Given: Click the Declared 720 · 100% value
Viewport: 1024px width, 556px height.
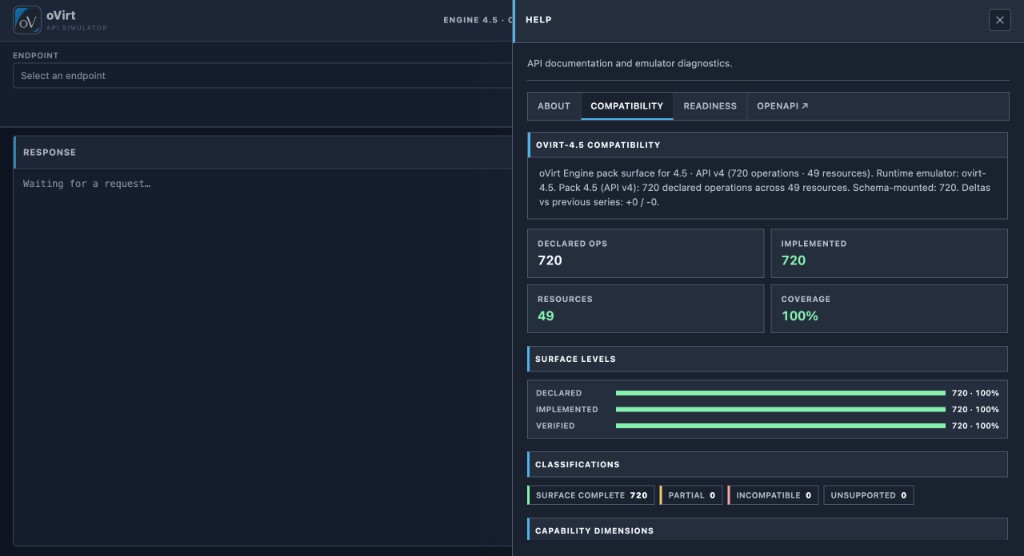Looking at the screenshot, I should [975, 393].
